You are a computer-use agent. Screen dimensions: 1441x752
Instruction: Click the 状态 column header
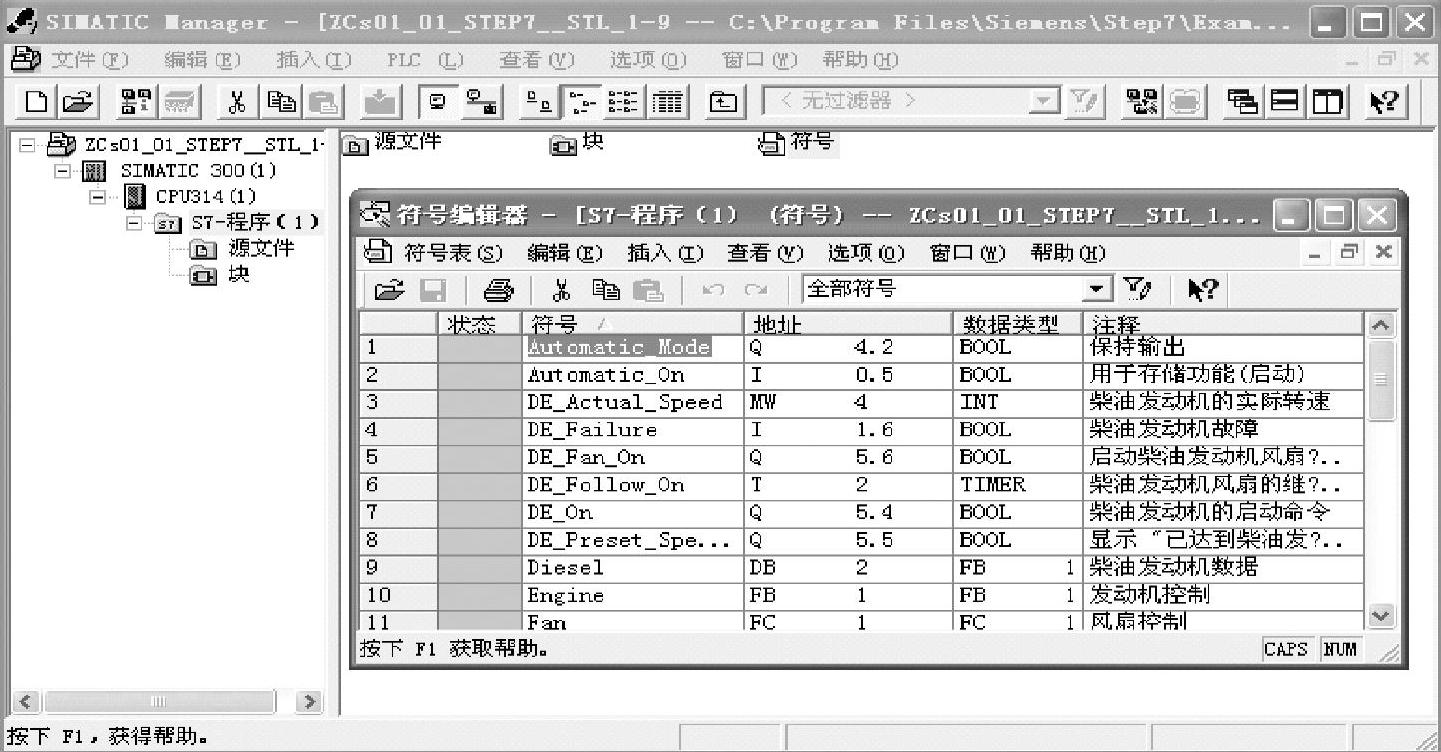coord(480,324)
